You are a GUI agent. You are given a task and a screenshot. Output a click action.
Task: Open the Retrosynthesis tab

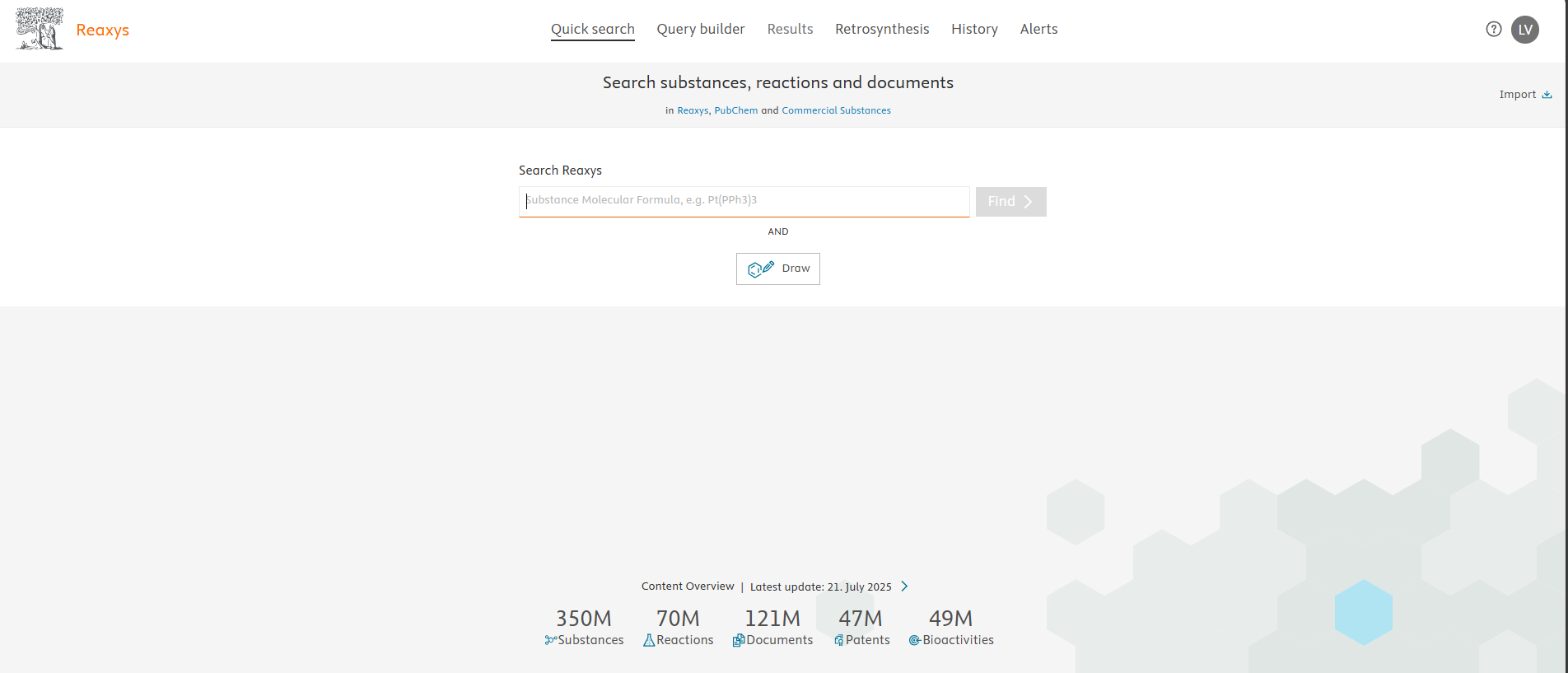tap(882, 29)
